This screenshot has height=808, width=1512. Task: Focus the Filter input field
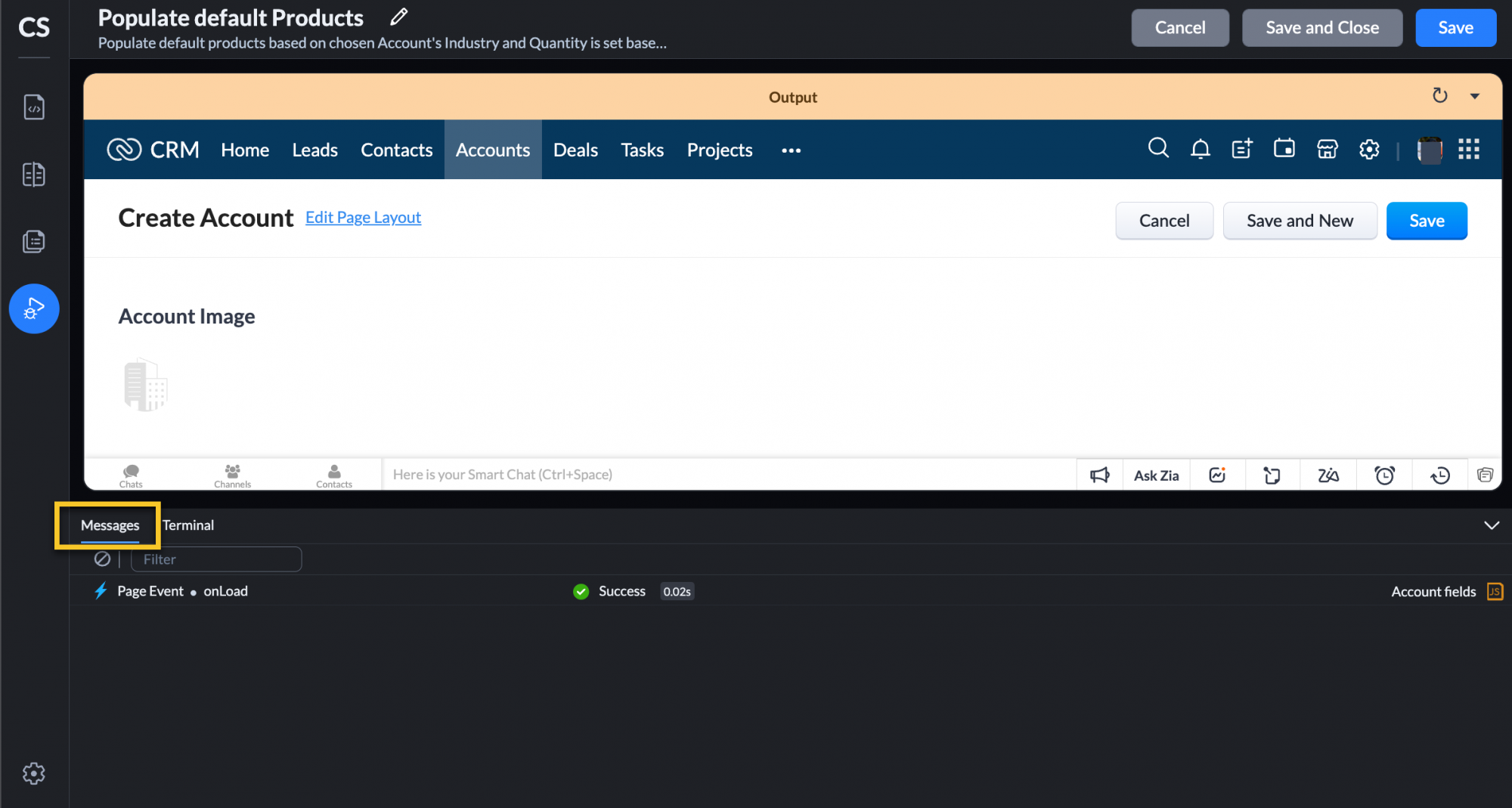tap(216, 559)
